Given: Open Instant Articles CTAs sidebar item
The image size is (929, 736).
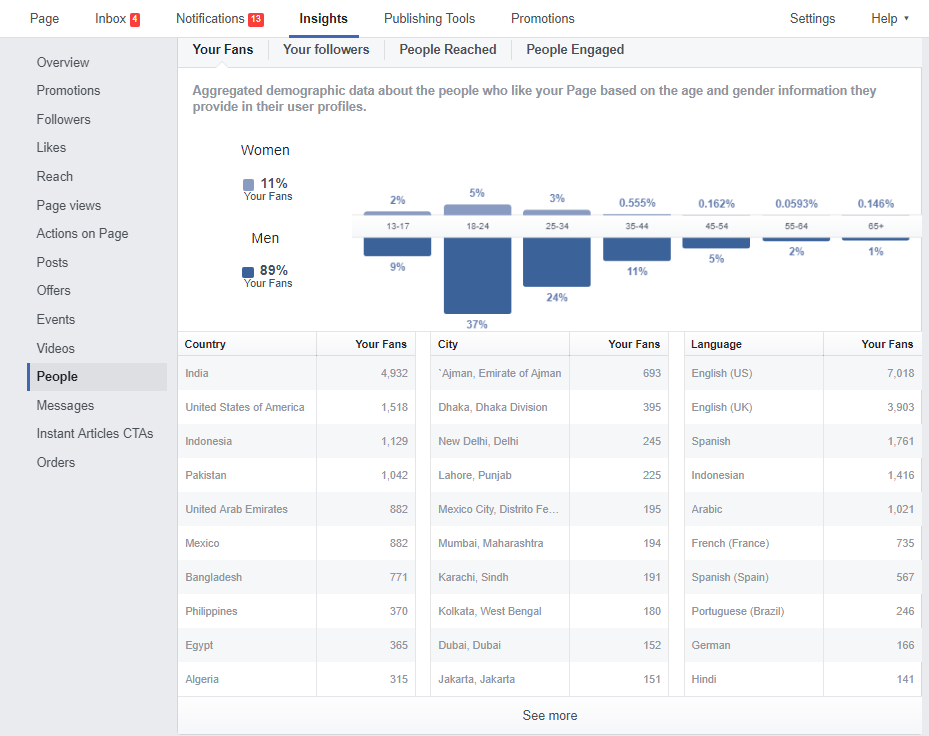Looking at the screenshot, I should tap(95, 434).
